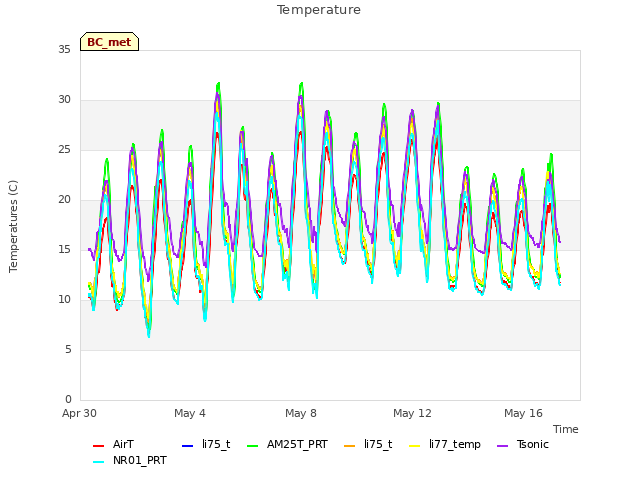This screenshot has height=480, width=640.
Task: Click the Time x-axis label
Action: [566, 429]
